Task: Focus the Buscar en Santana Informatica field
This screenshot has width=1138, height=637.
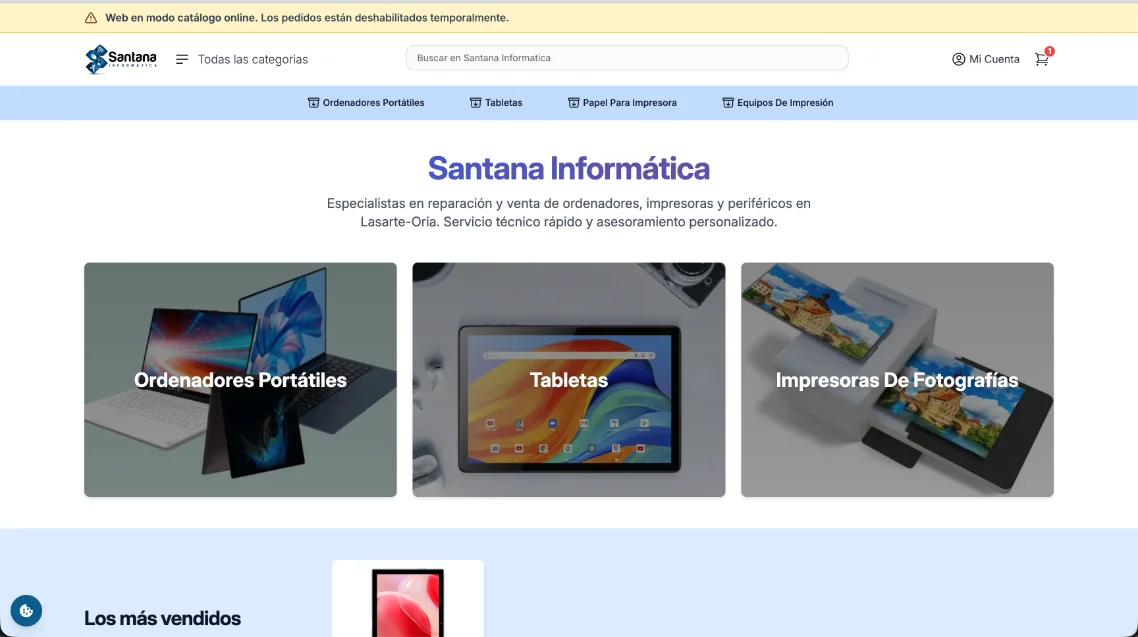Action: point(627,58)
